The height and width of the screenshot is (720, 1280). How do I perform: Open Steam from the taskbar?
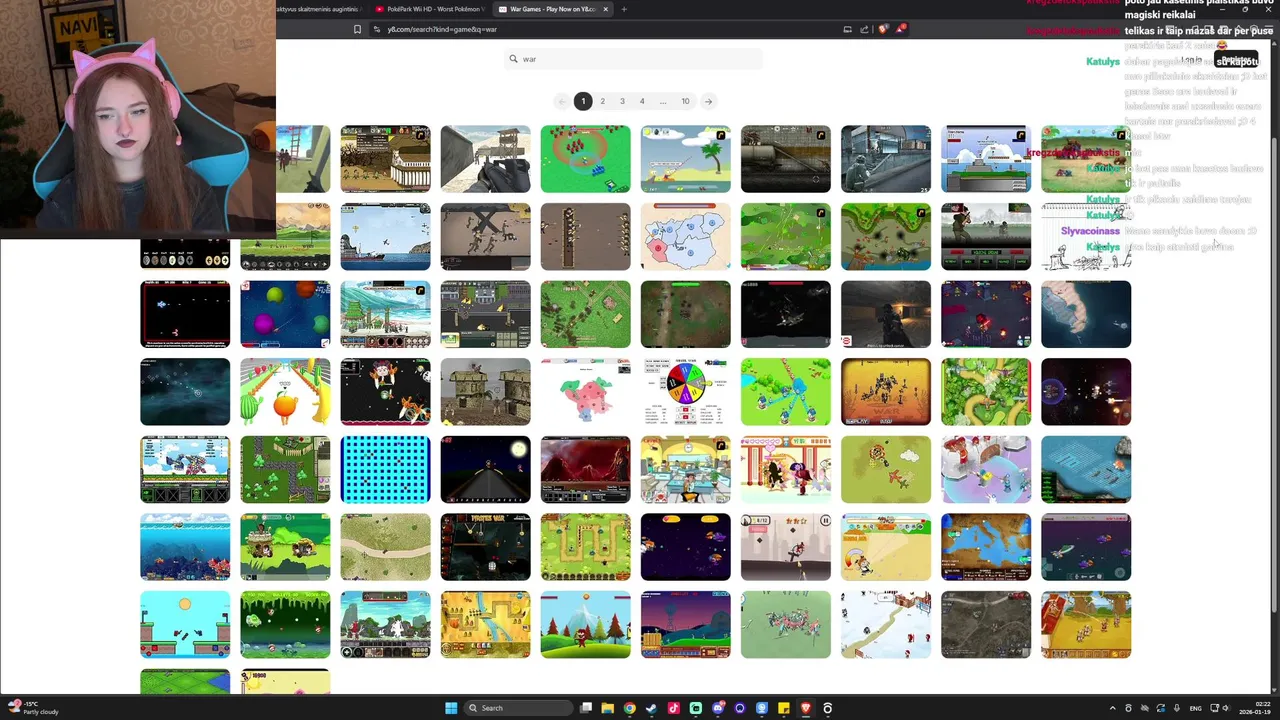tap(651, 708)
